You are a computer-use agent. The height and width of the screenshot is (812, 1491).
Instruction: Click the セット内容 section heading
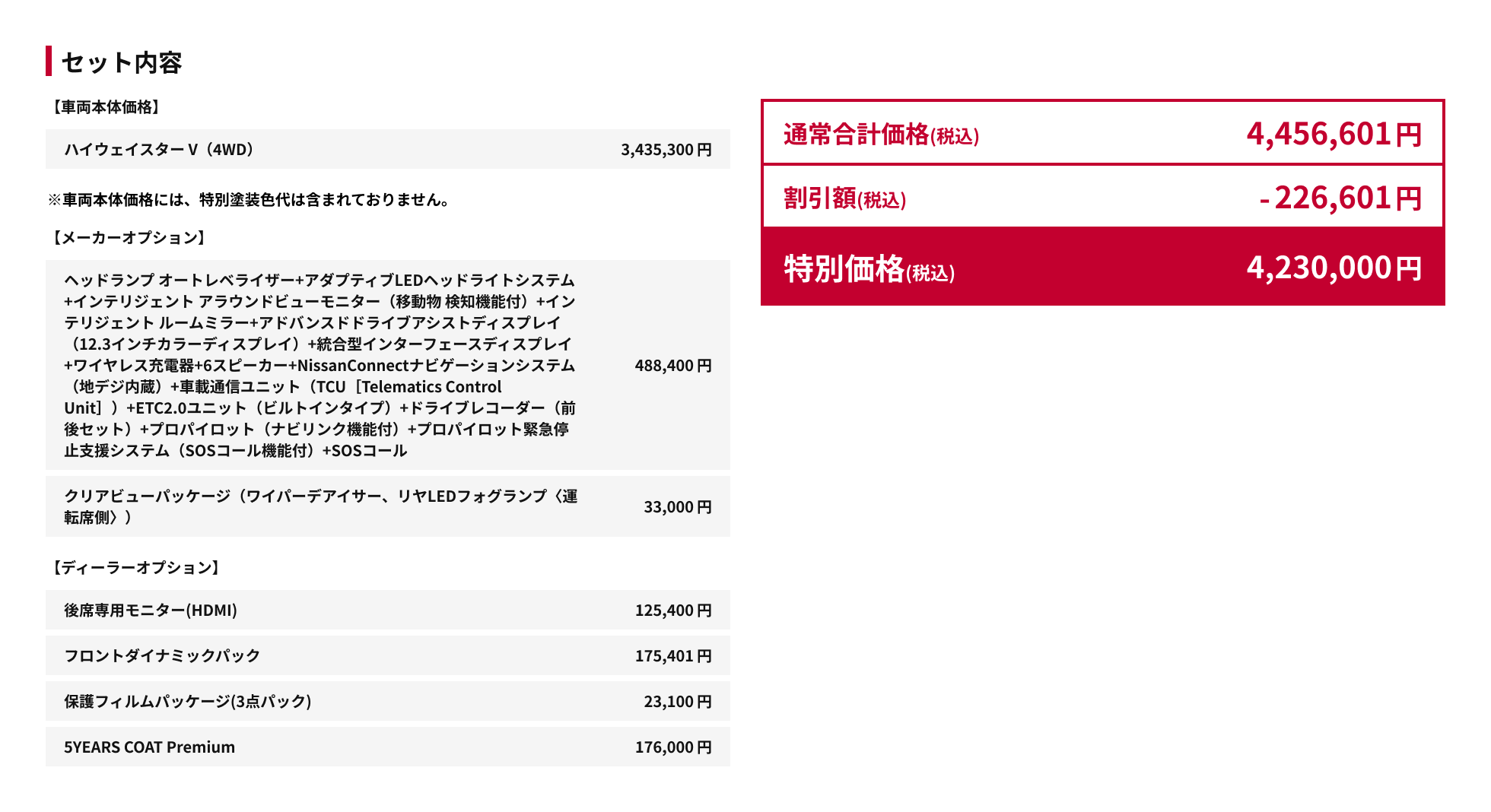pyautogui.click(x=122, y=62)
